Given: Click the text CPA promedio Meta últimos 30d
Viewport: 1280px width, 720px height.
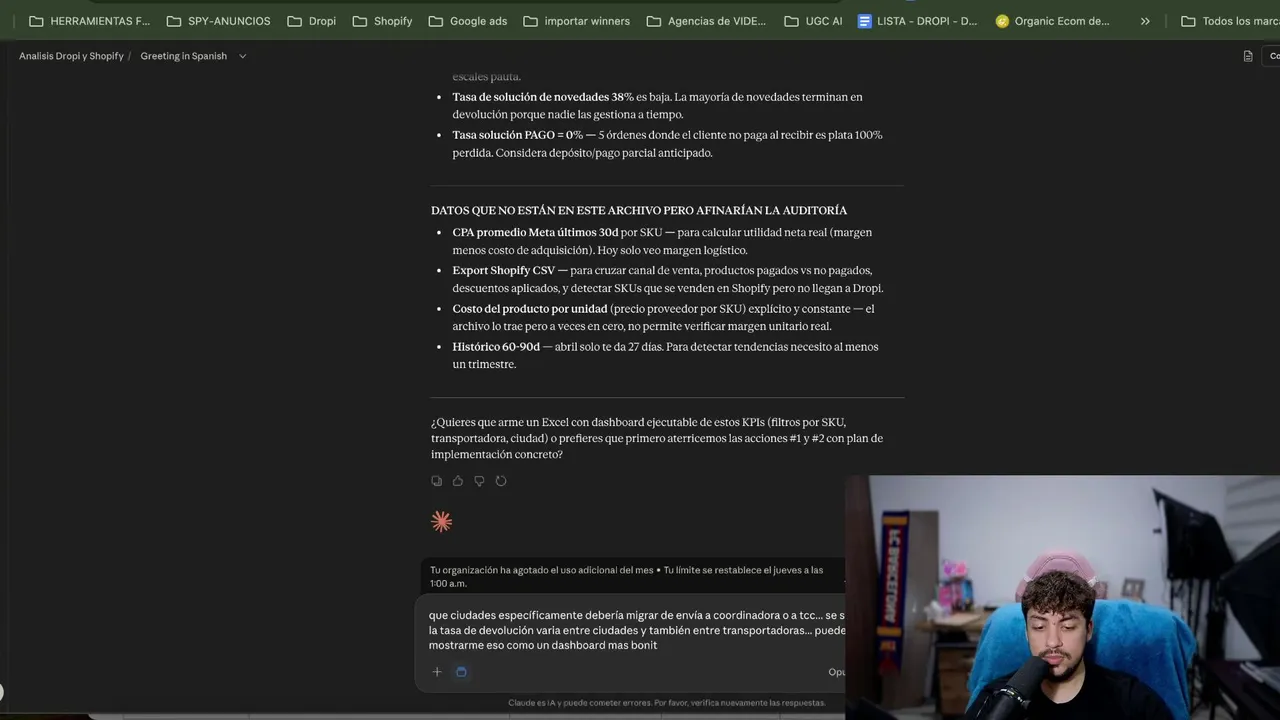Looking at the screenshot, I should [x=535, y=232].
